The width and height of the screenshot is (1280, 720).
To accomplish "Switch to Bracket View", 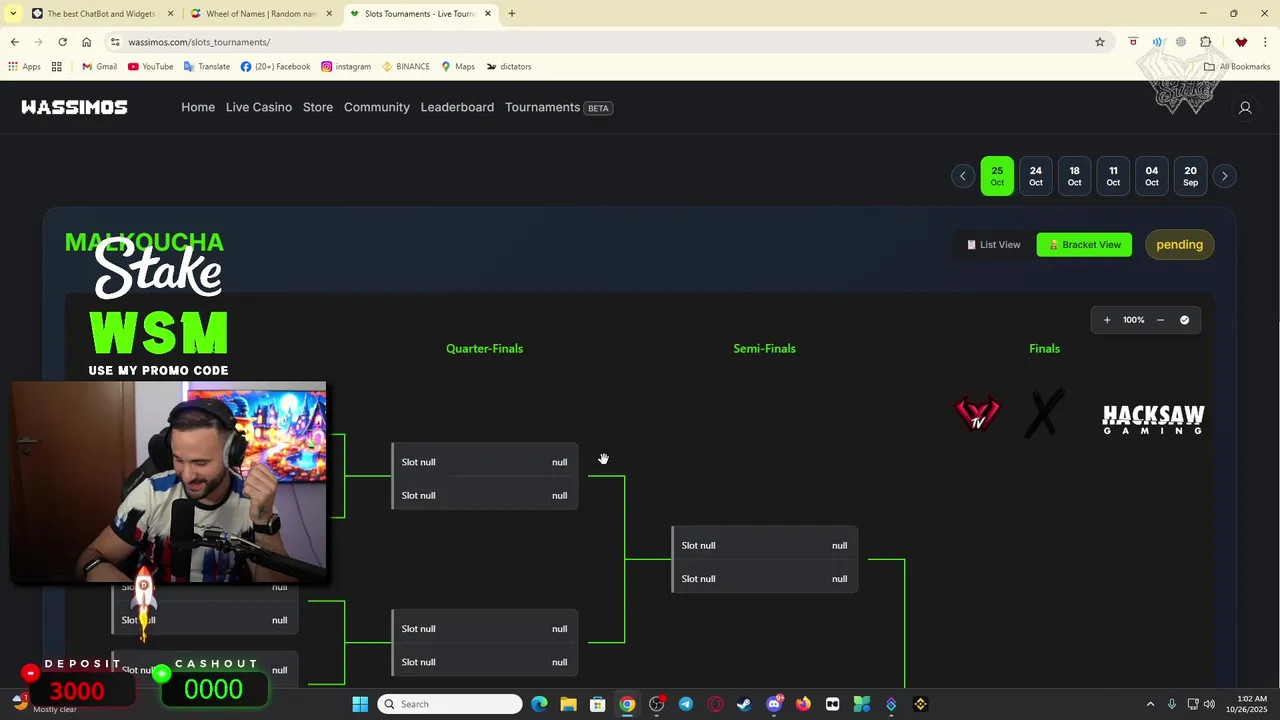I will tap(1084, 245).
